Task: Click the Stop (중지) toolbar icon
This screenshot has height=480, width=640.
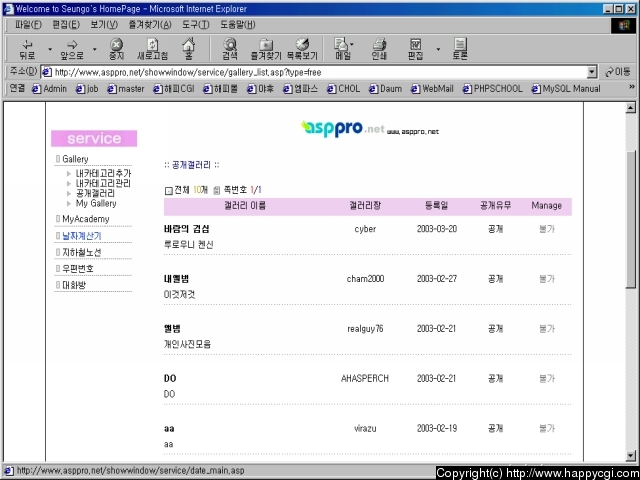Action: [x=116, y=49]
